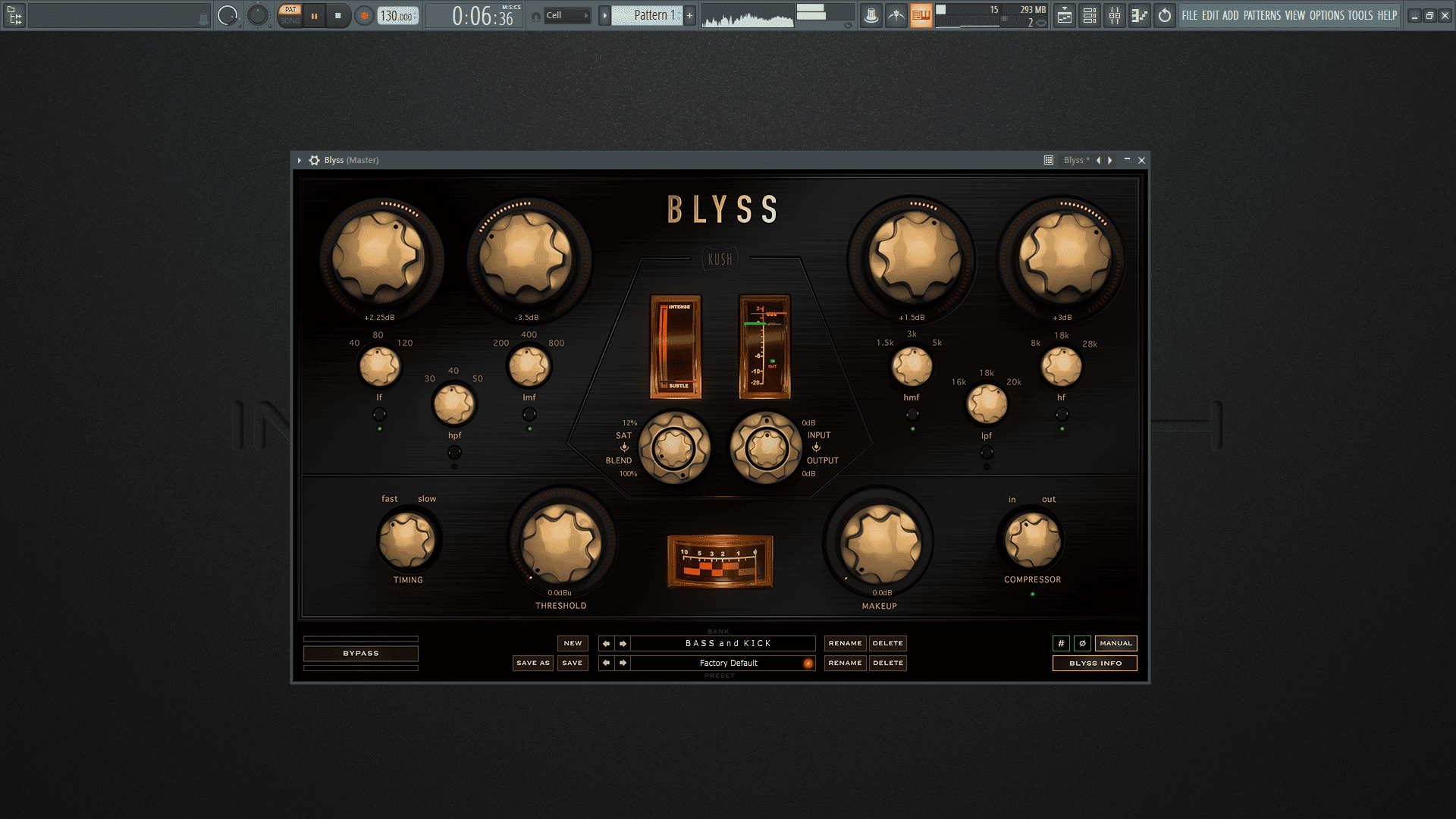1456x819 pixels.
Task: Go to next plugin preset arrow in title bar
Action: click(x=1110, y=160)
